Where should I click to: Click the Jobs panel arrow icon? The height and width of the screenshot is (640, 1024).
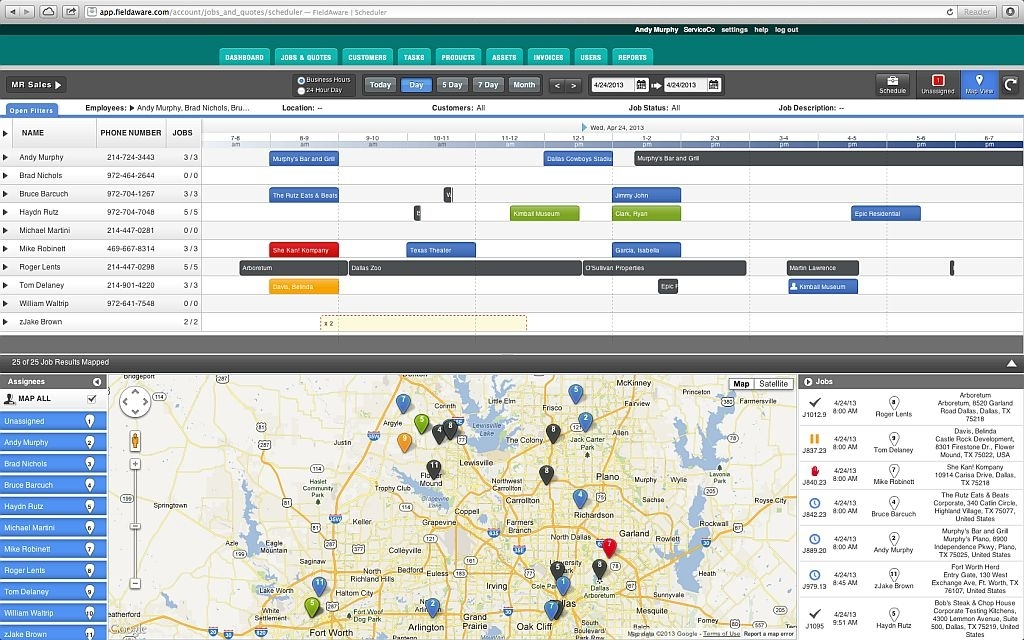pos(808,381)
